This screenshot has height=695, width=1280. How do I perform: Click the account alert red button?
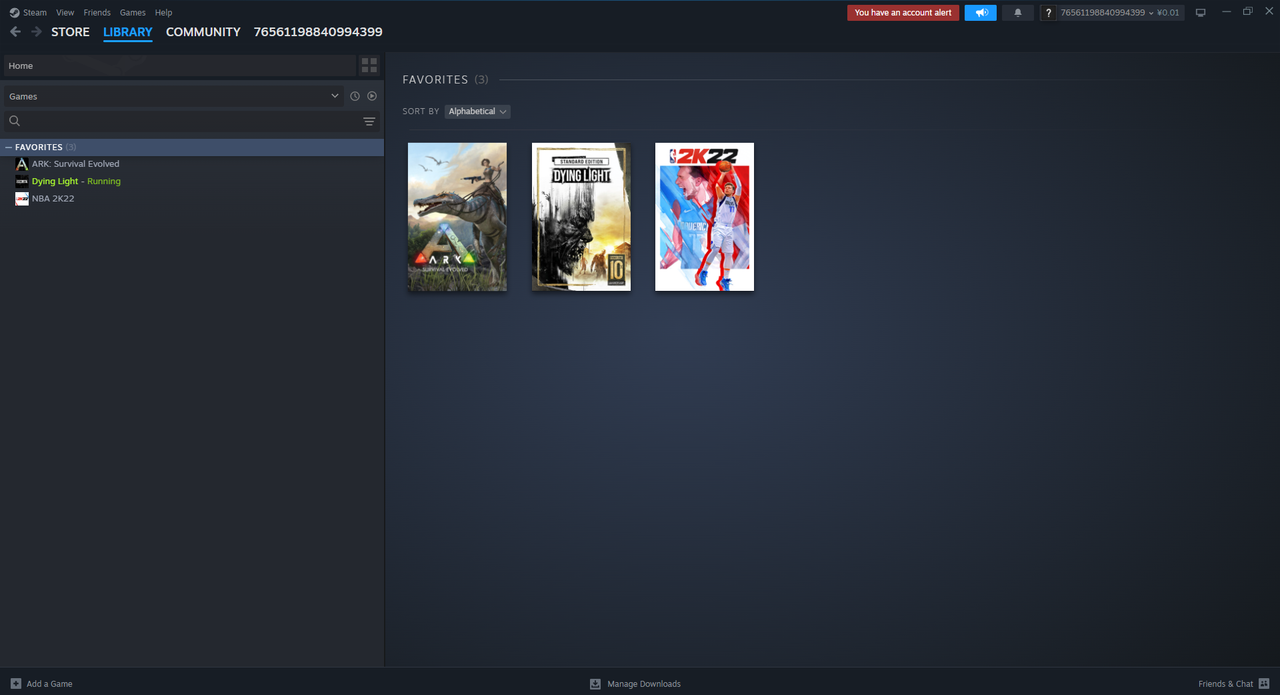tap(903, 13)
